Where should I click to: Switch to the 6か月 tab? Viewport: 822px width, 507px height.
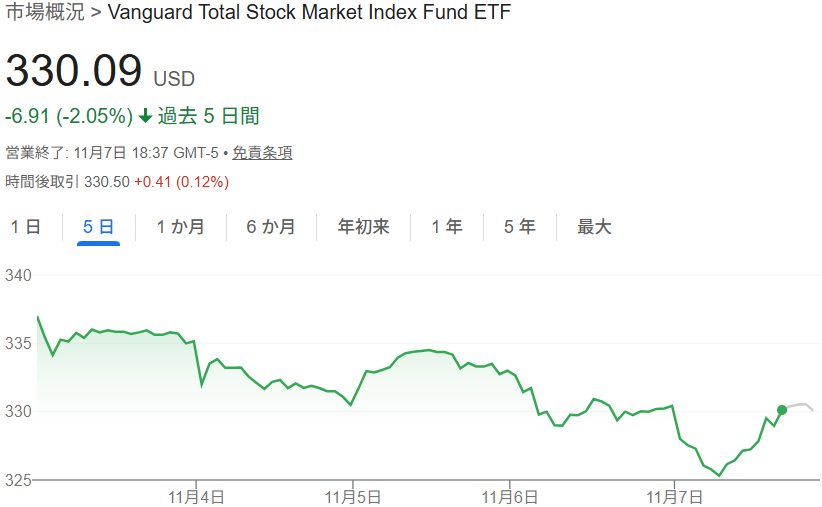[271, 227]
